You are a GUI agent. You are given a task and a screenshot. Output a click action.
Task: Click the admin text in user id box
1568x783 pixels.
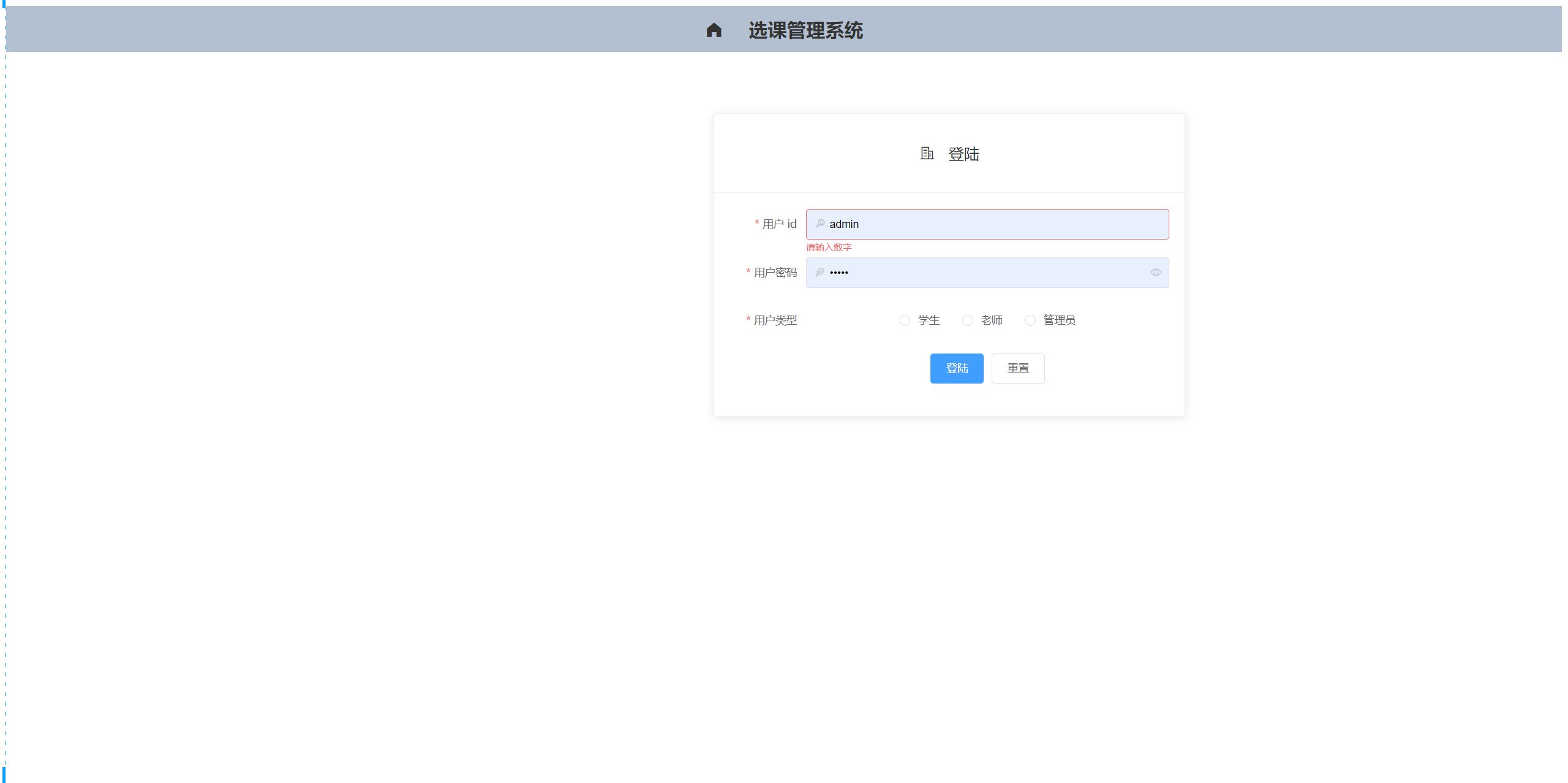click(x=843, y=224)
